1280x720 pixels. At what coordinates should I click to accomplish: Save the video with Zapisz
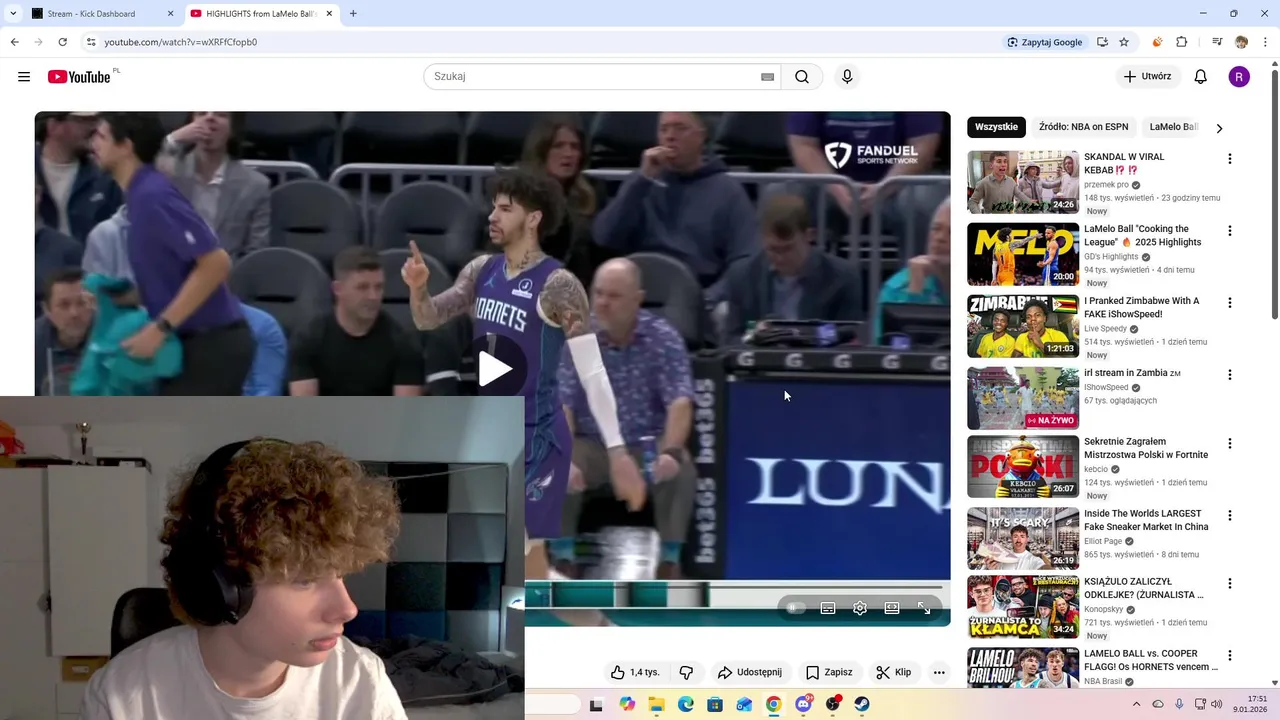tap(829, 672)
